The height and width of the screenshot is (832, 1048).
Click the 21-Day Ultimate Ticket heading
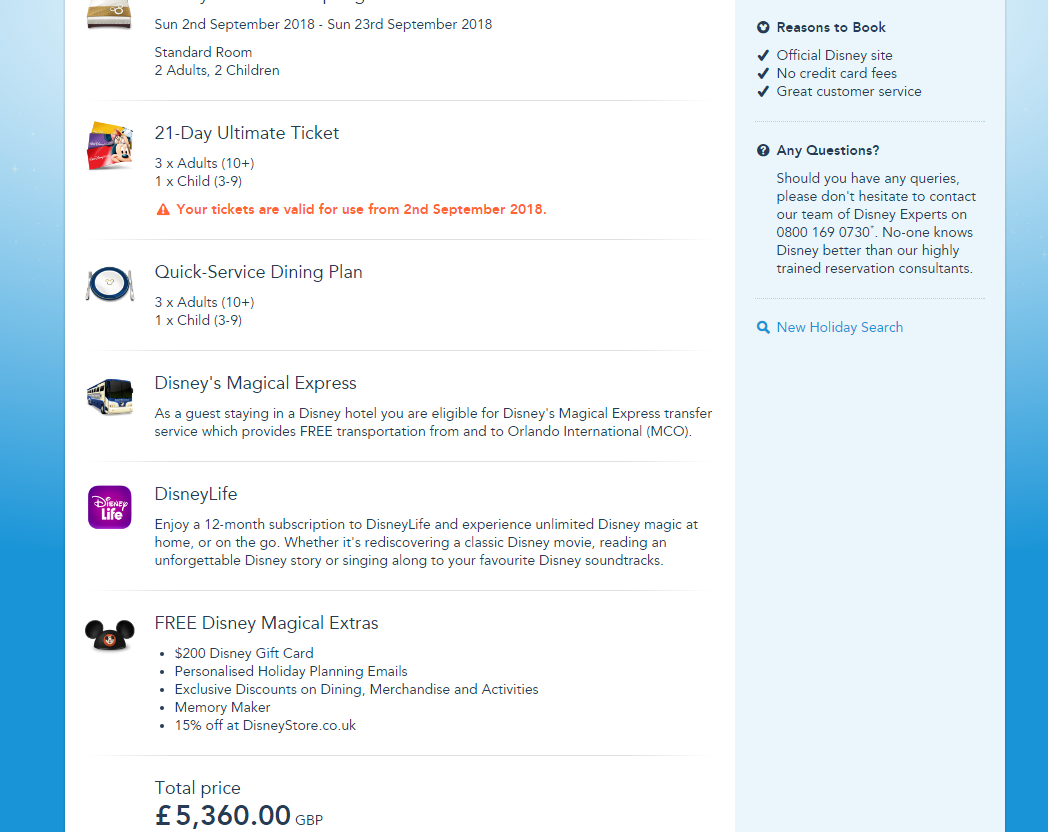(x=247, y=133)
